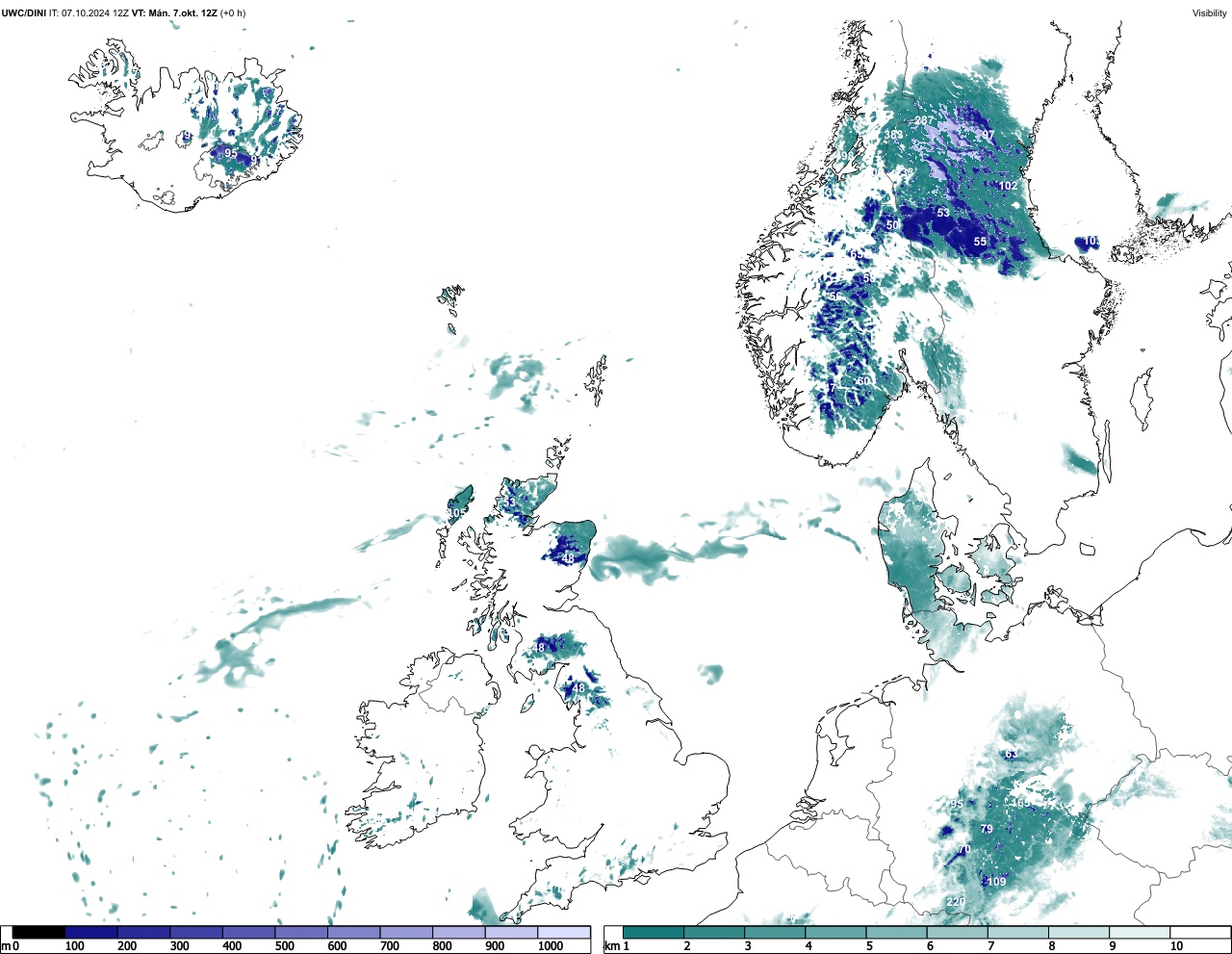Viewport: 1232px width, 954px height.
Task: Click the 109 value over Germany
Action: pyautogui.click(x=996, y=882)
